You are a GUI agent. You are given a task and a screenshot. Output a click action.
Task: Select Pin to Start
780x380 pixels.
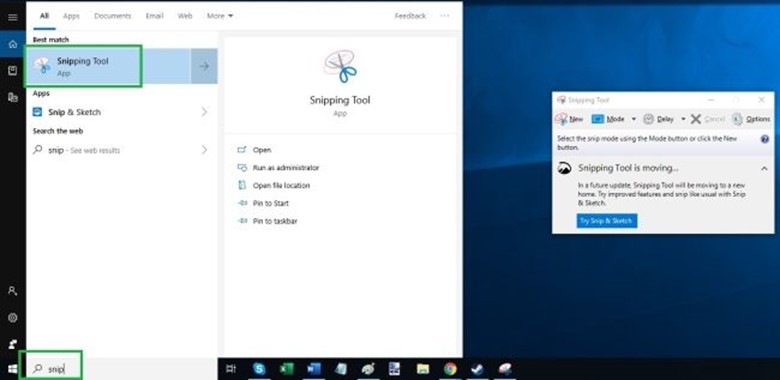[270, 203]
